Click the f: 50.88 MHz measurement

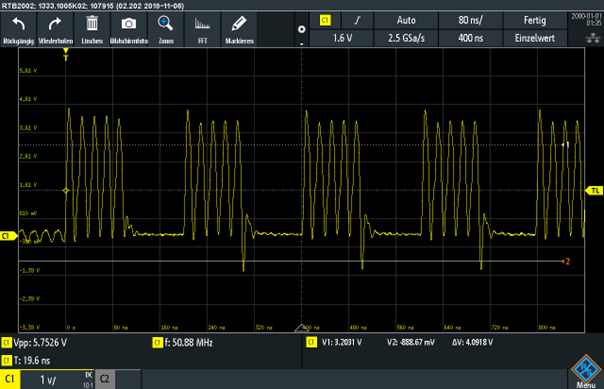pos(188,343)
